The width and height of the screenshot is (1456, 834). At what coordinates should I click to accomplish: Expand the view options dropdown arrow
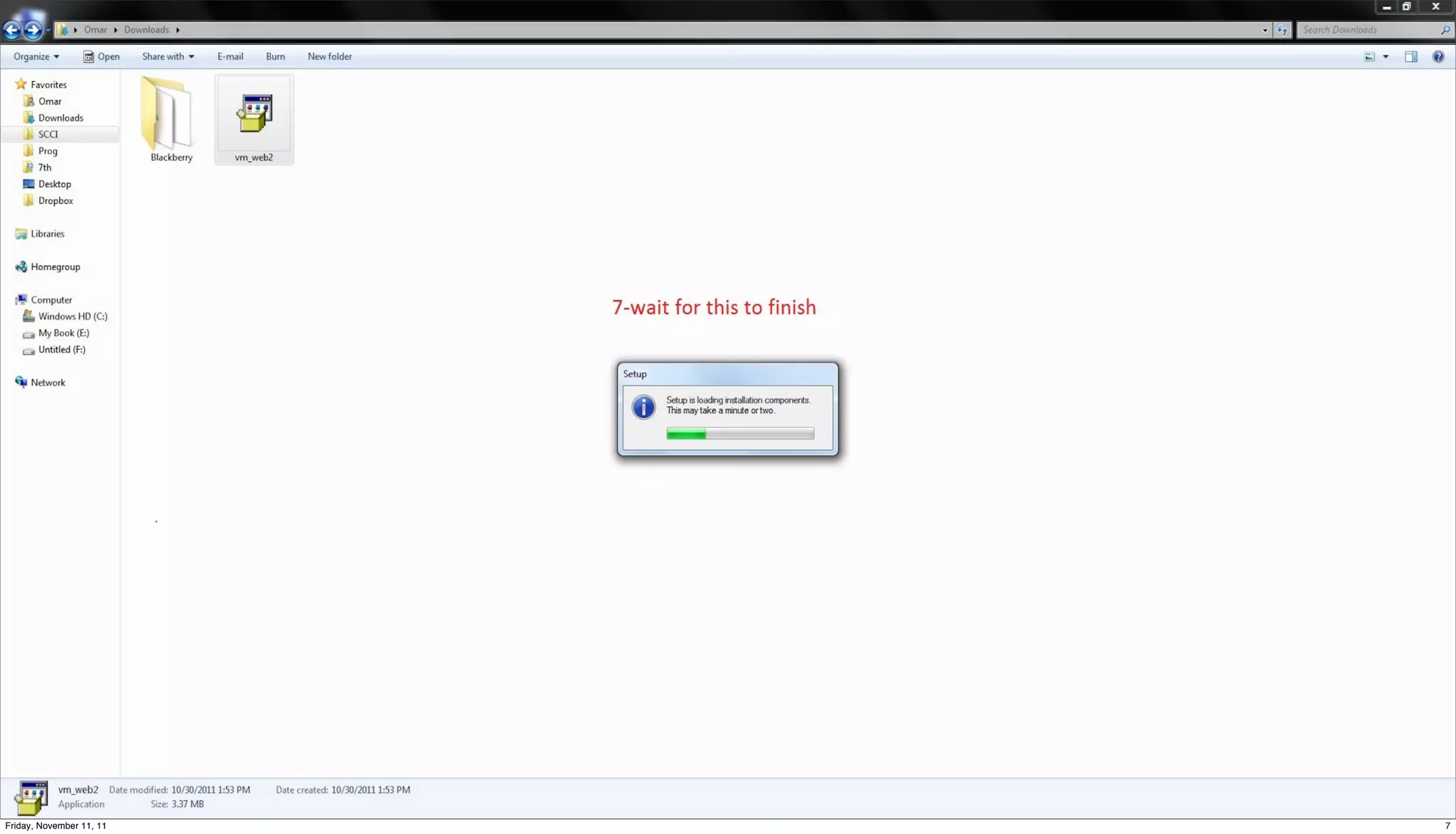[1386, 57]
